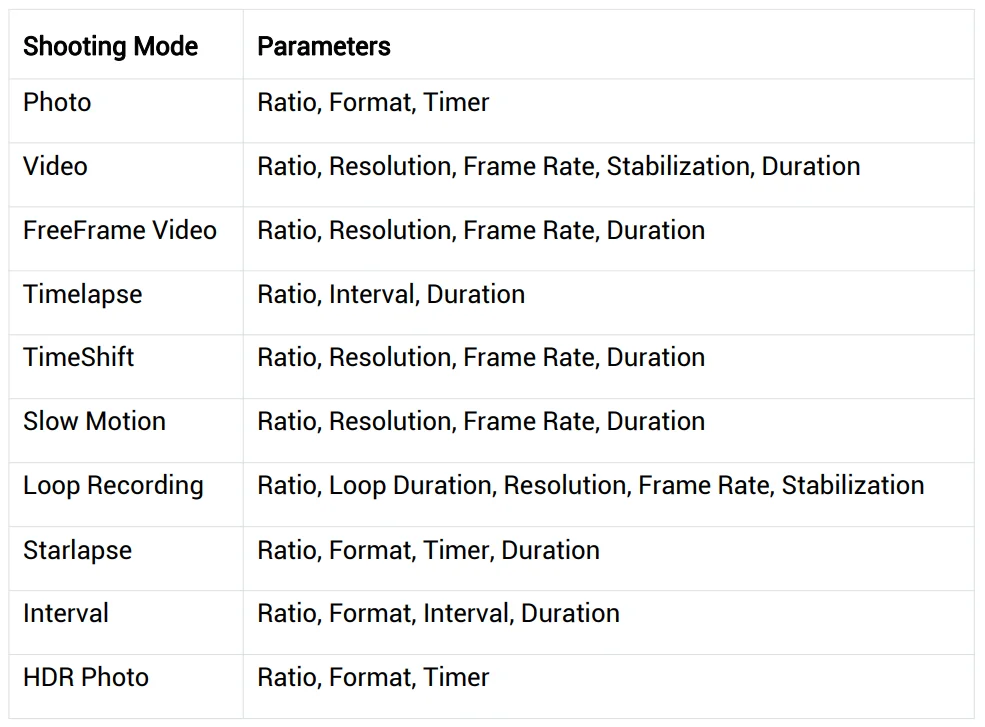The image size is (985, 727).
Task: Select the Video shooting mode cell
Action: coord(55,166)
